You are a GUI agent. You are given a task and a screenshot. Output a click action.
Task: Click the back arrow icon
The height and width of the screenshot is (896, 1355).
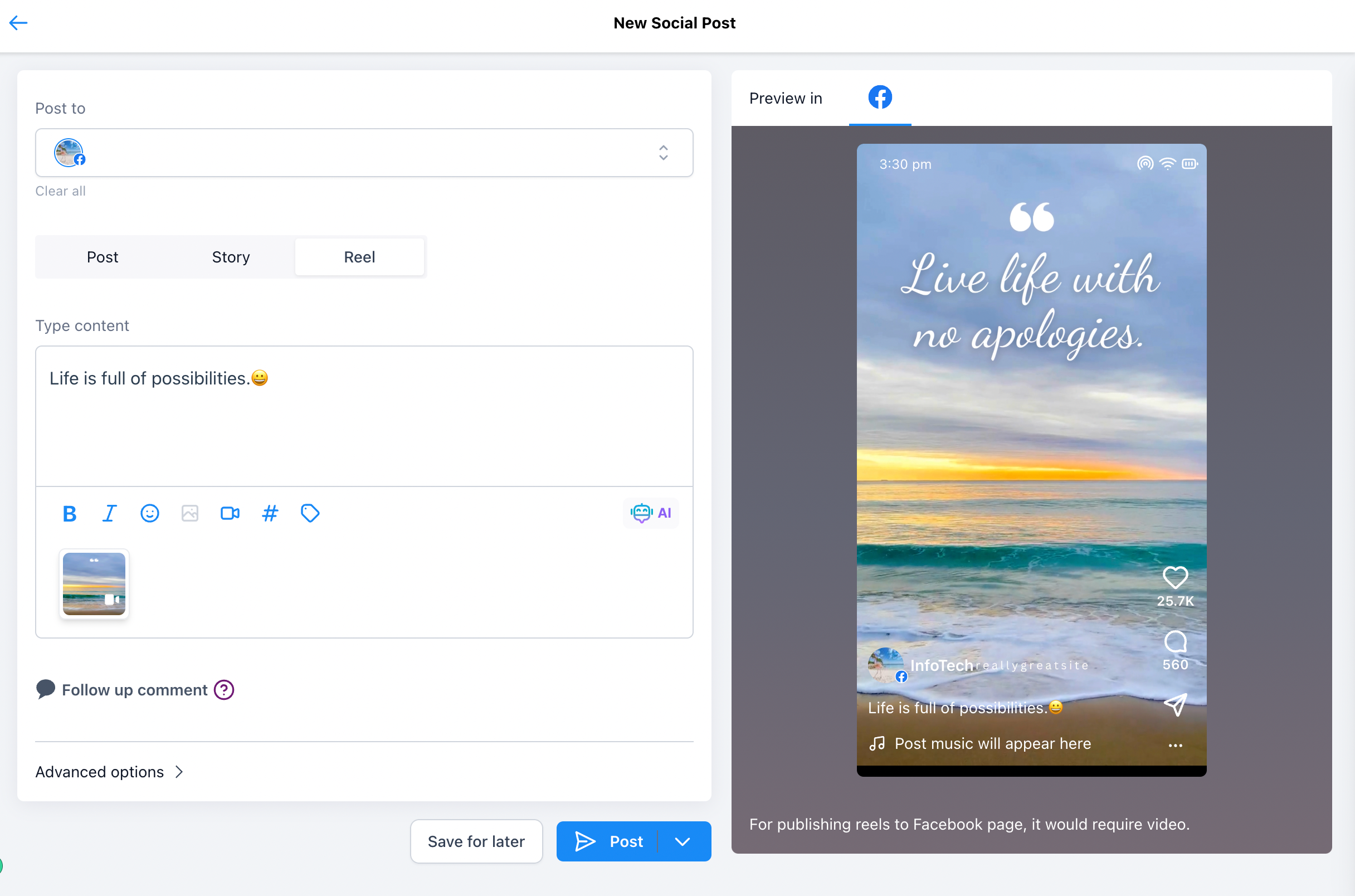coord(18,23)
